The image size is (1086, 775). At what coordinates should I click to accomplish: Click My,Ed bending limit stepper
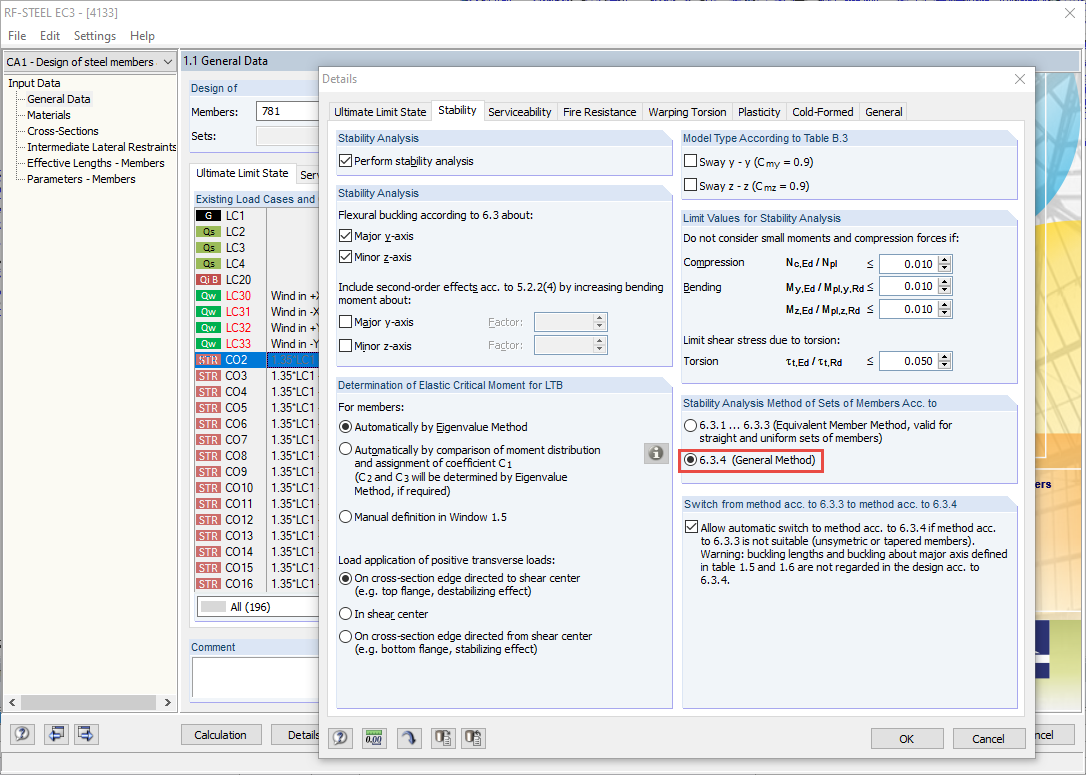945,286
